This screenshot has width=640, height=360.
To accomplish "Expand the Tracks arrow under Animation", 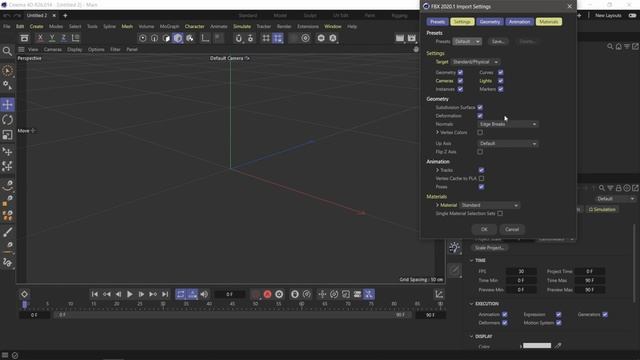I will [437, 170].
